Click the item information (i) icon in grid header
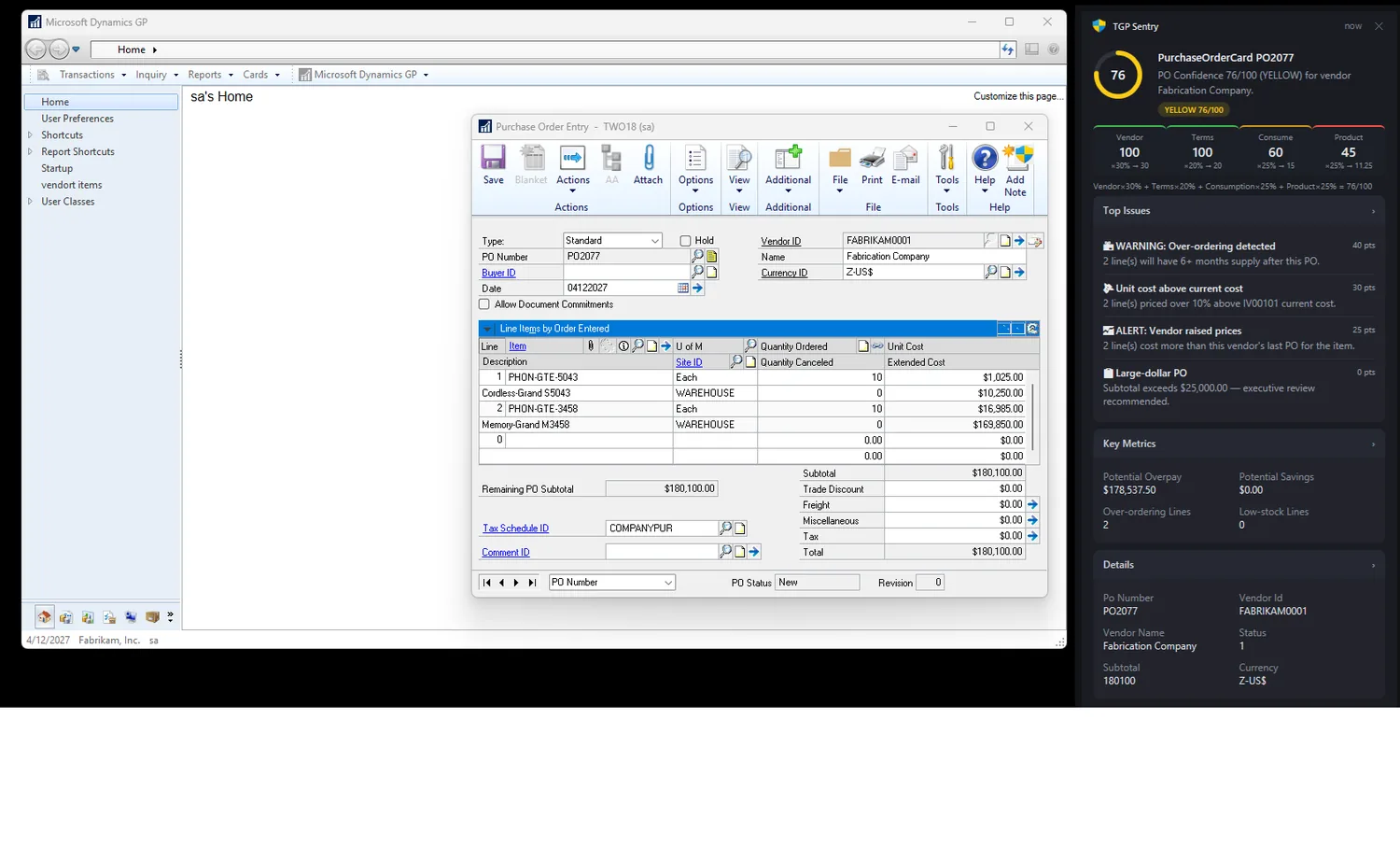Viewport: 1400px width, 846px height. 623,345
